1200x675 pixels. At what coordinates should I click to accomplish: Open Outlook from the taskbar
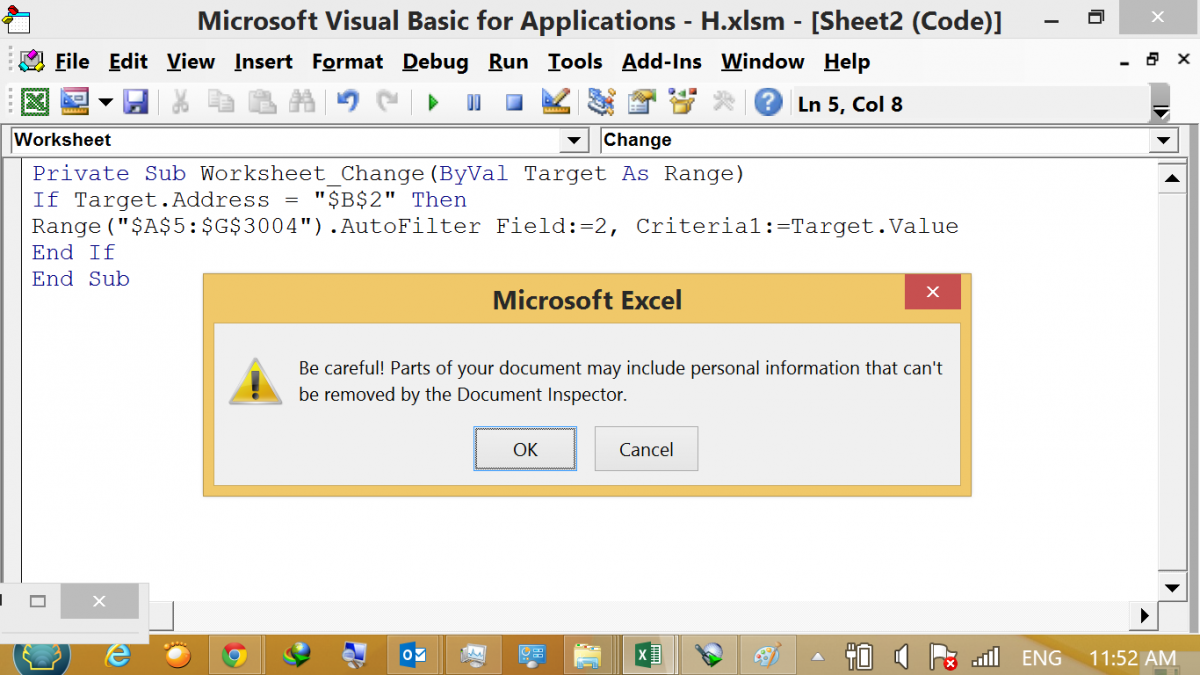412,655
